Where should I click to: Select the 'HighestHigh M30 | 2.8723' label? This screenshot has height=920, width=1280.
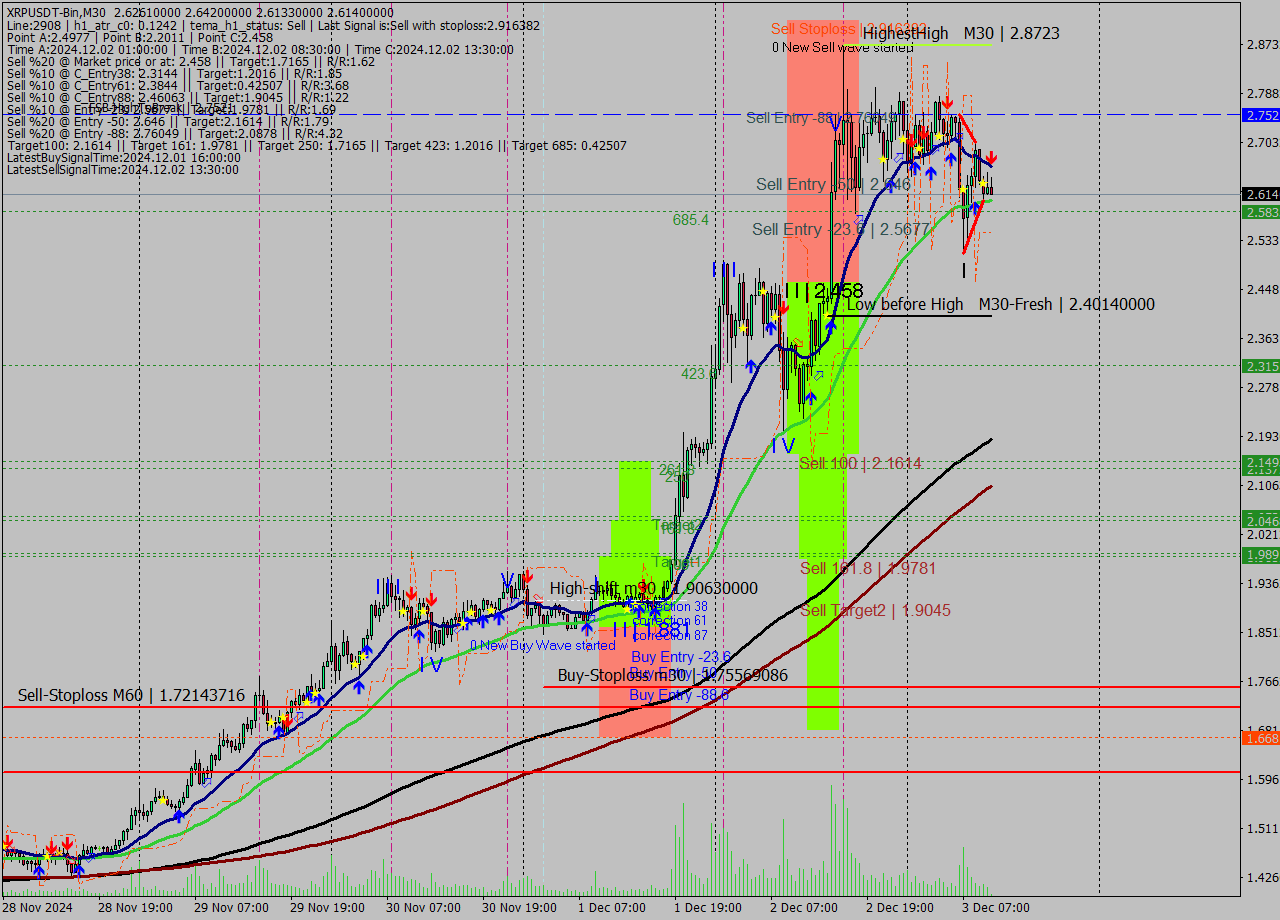[x=961, y=33]
